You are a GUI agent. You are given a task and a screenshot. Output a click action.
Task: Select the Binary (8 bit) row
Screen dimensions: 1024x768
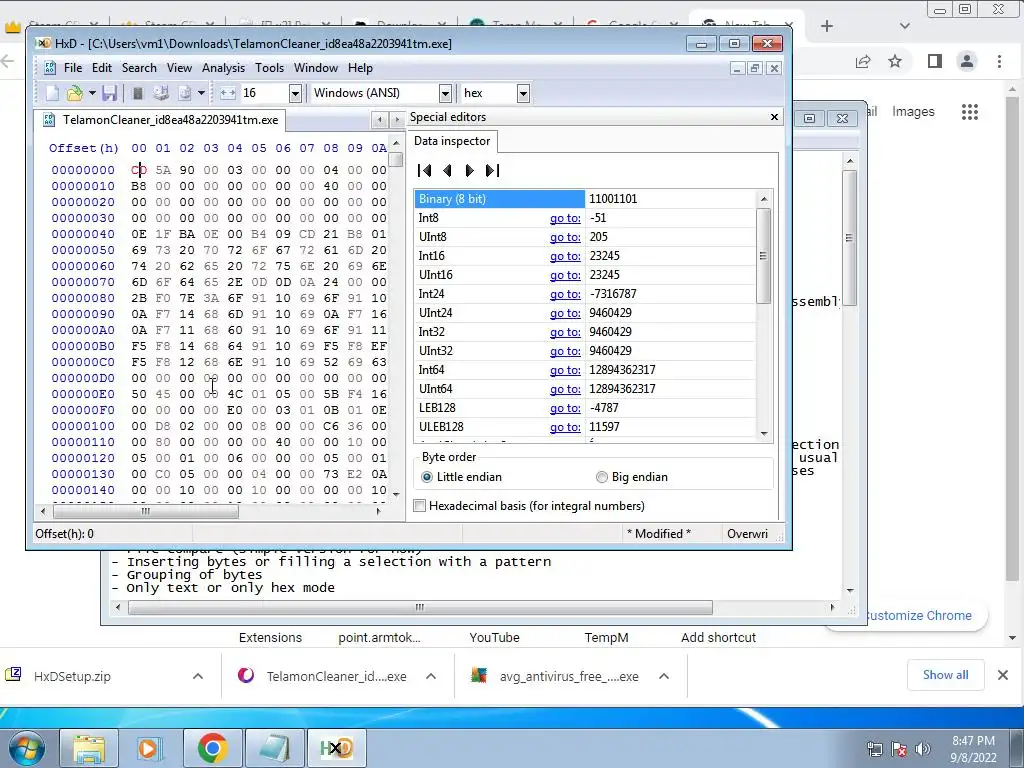585,199
